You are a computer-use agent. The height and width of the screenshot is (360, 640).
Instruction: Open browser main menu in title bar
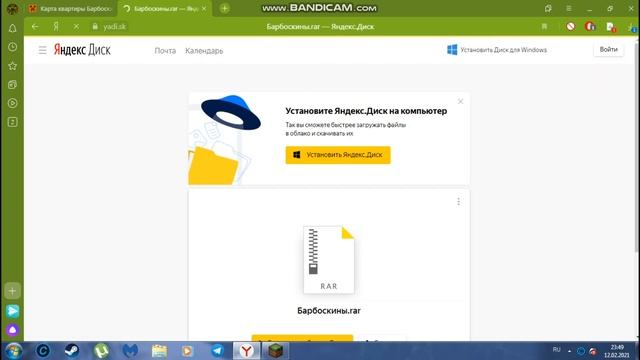tap(569, 9)
